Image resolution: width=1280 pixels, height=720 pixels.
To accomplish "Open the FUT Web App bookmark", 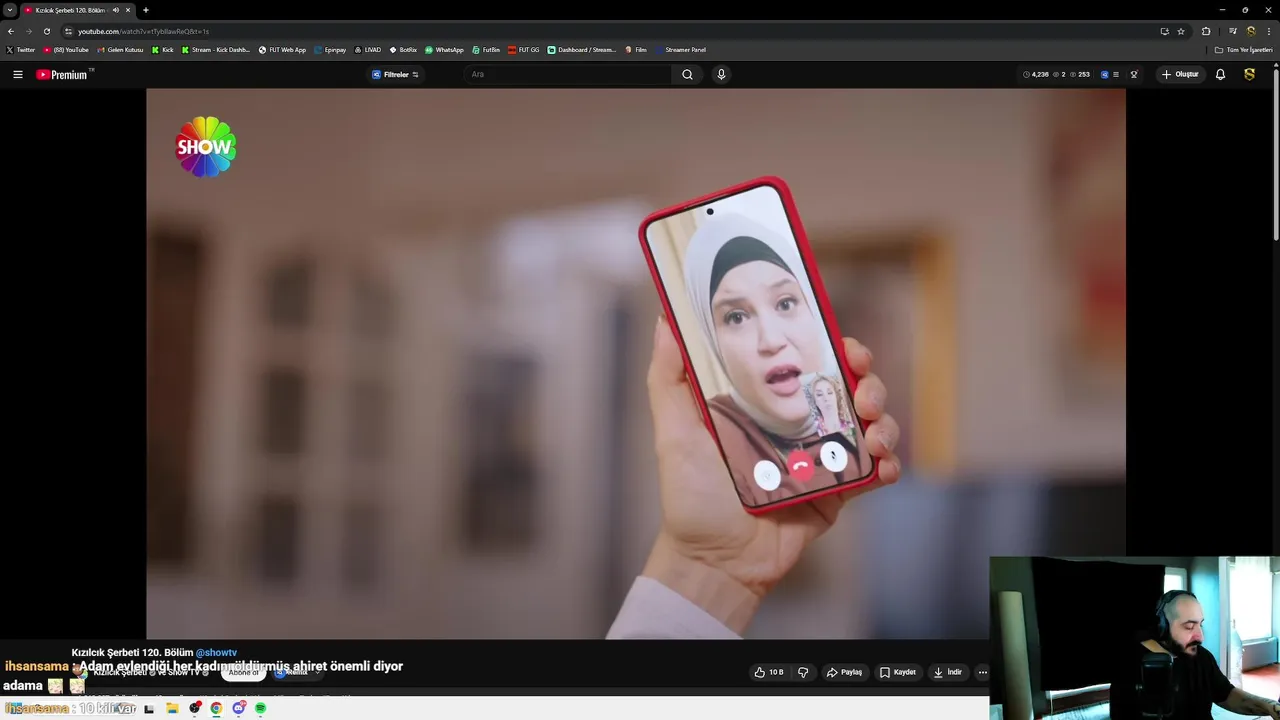I will [x=282, y=50].
